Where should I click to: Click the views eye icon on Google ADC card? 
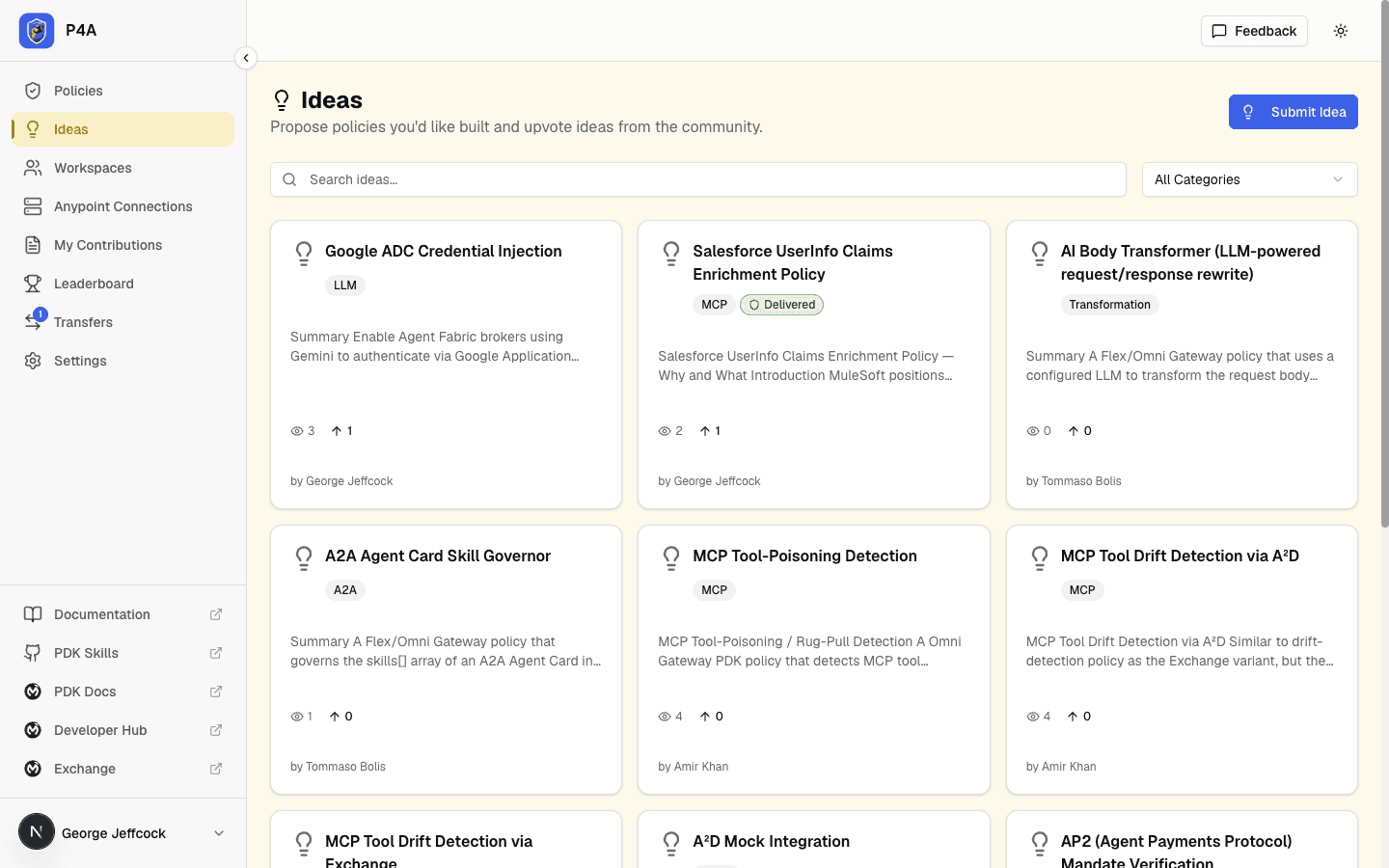coord(297,431)
